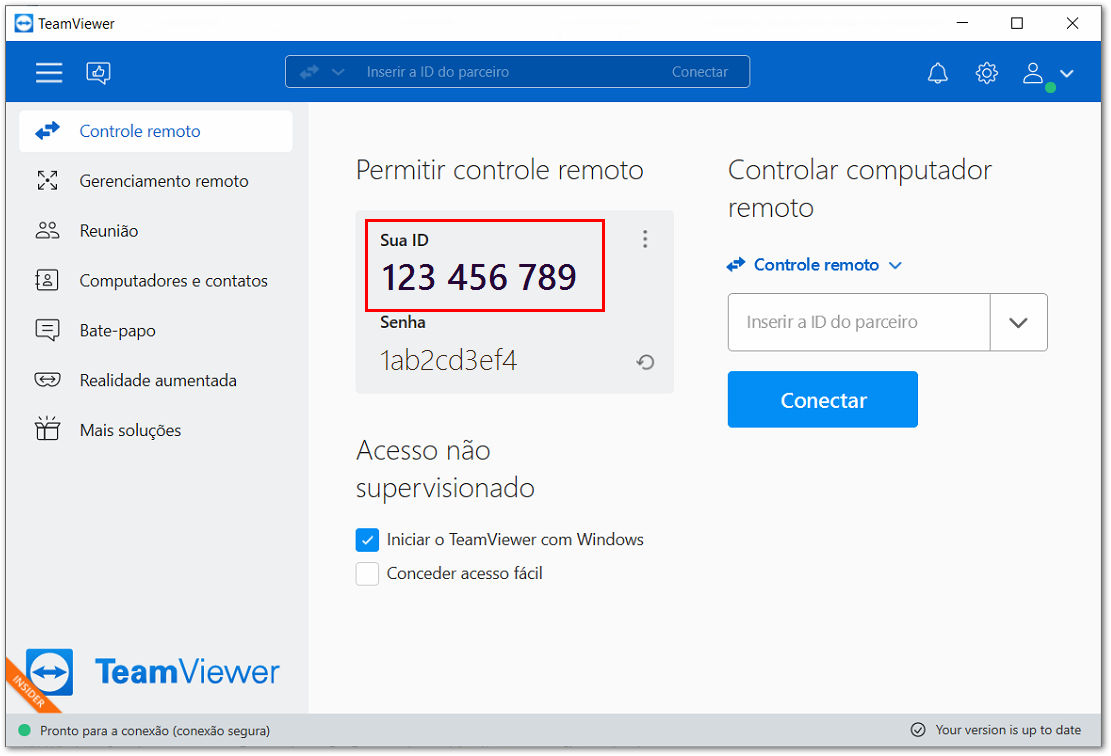Click Conectar in the top search bar

(699, 72)
